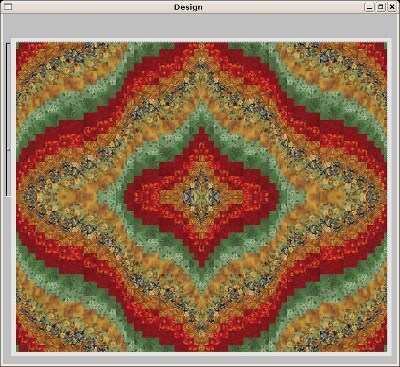Screen dimensions: 400x367
Task: Maximize the Design window
Action: click(381, 7)
